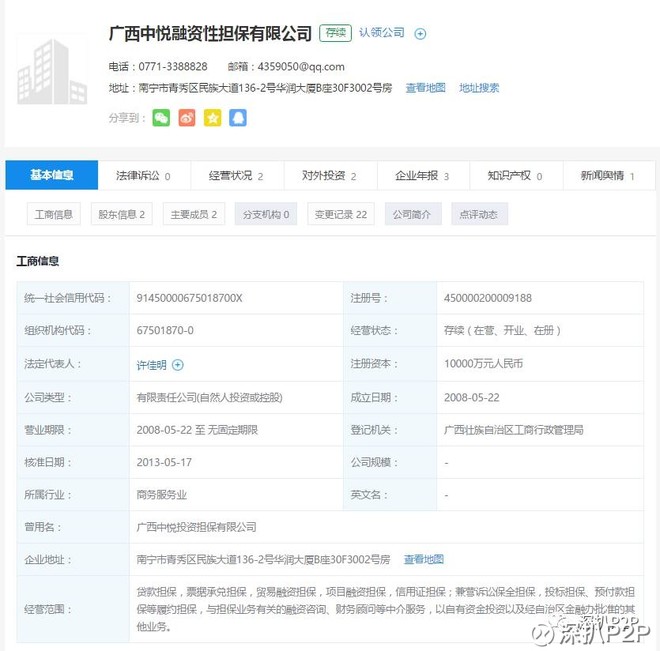The width and height of the screenshot is (660, 651).
Task: Select 工商信息 sub-section button
Action: click(x=53, y=214)
